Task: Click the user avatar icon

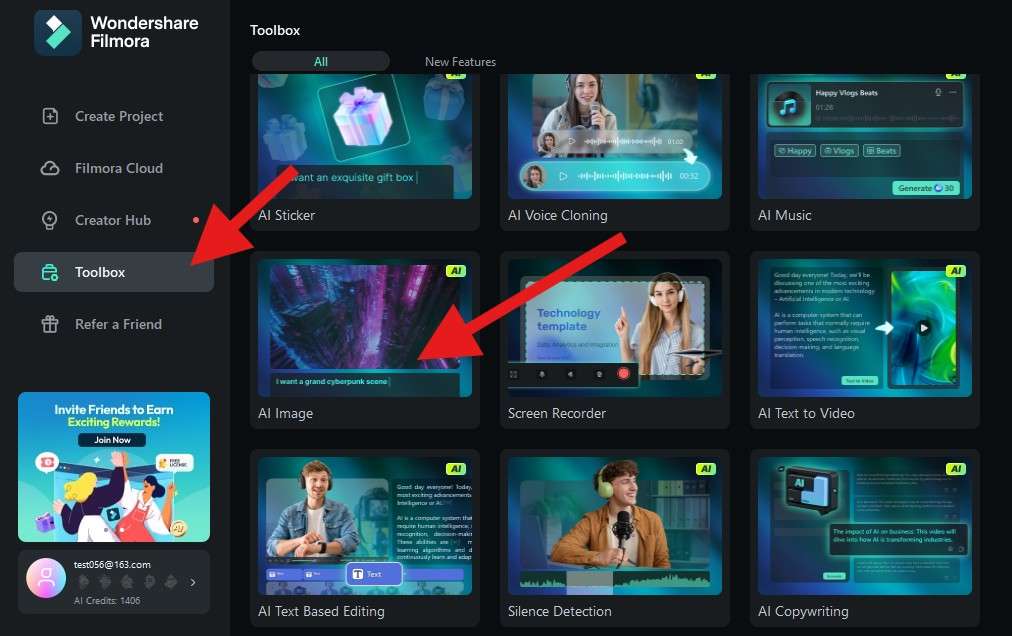Action: (46, 578)
